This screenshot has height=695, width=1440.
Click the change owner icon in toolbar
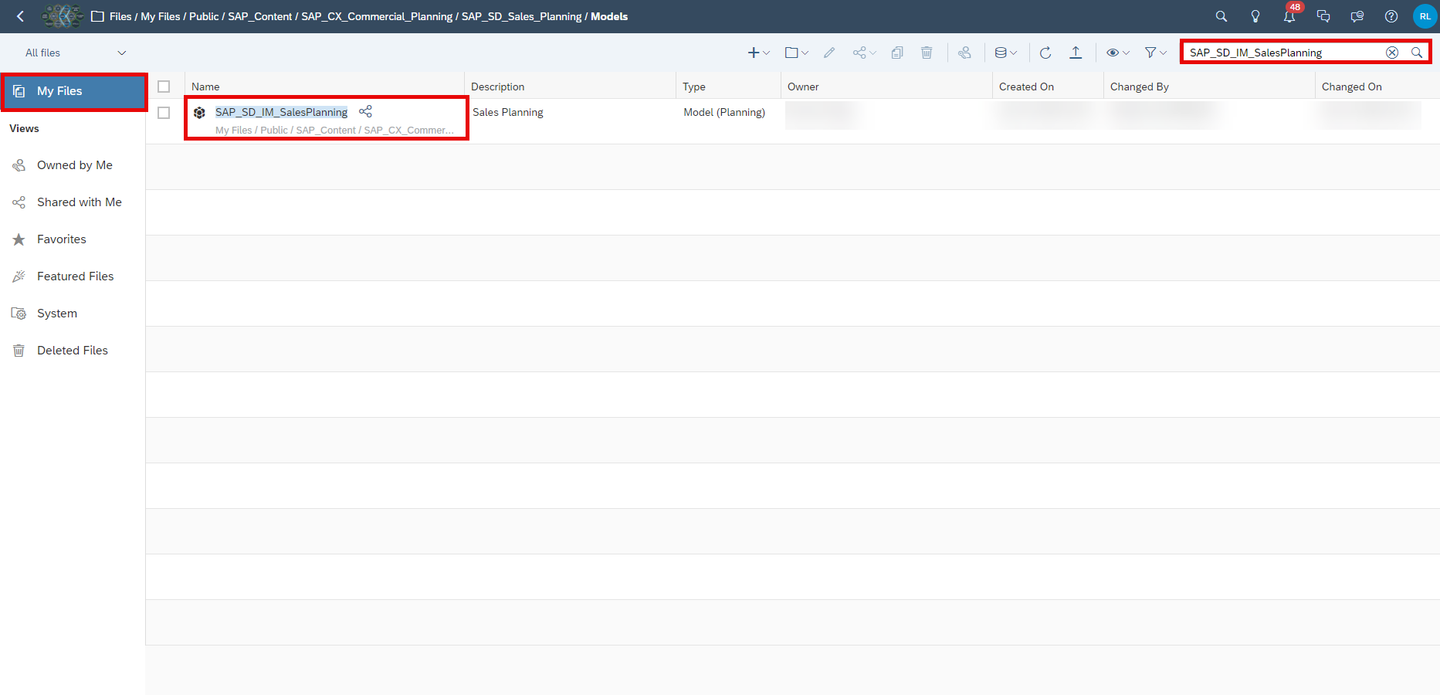[x=964, y=52]
